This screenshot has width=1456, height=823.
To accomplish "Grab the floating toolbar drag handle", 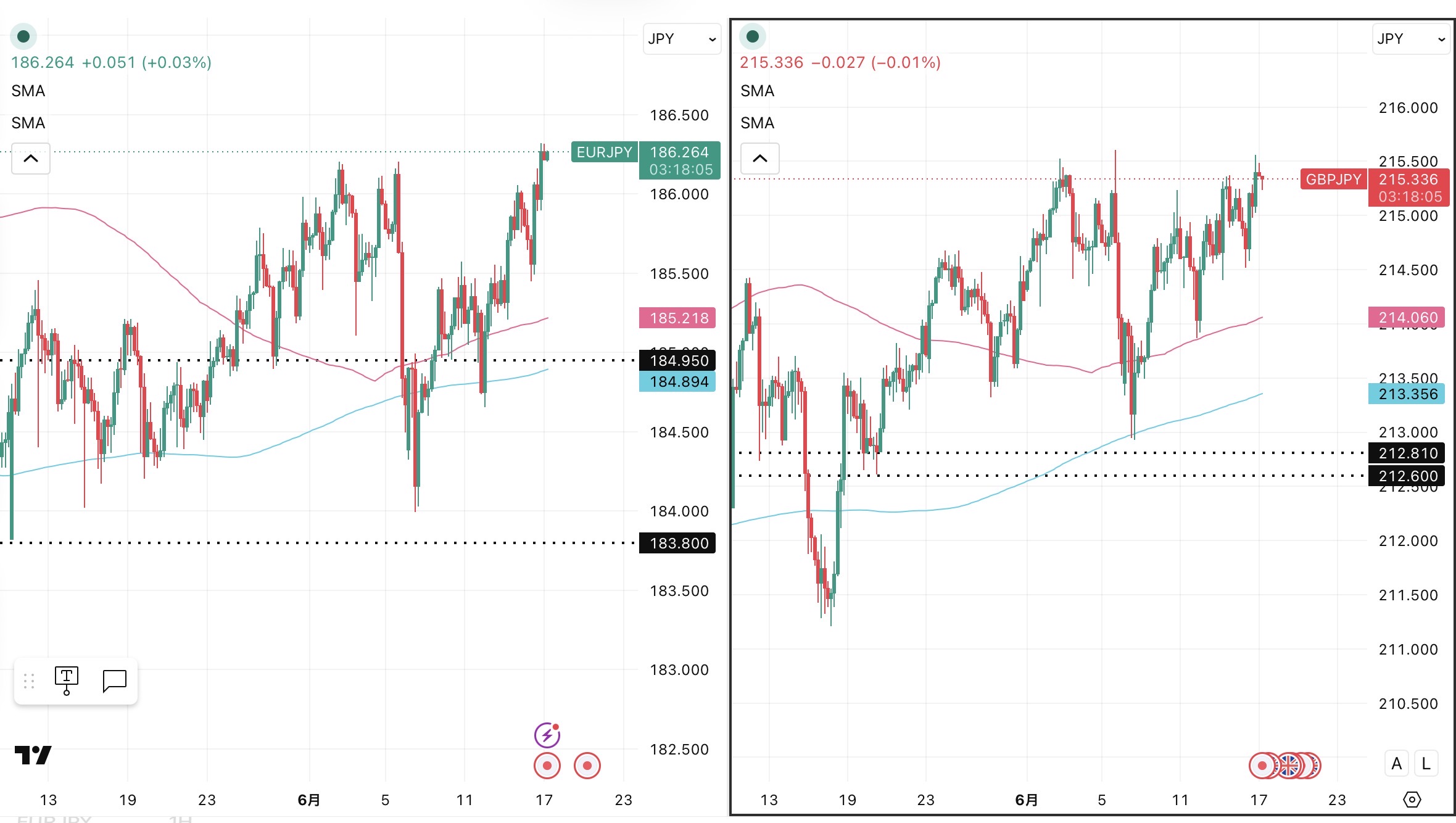I will 29,681.
